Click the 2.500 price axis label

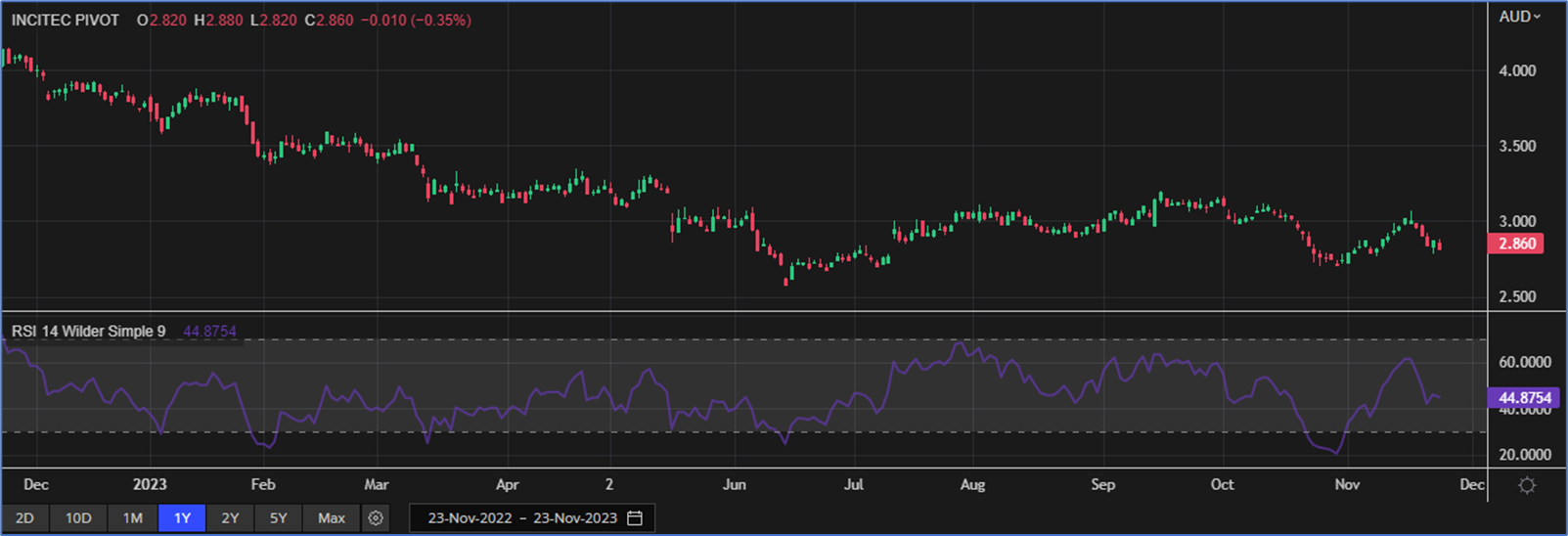click(1517, 296)
